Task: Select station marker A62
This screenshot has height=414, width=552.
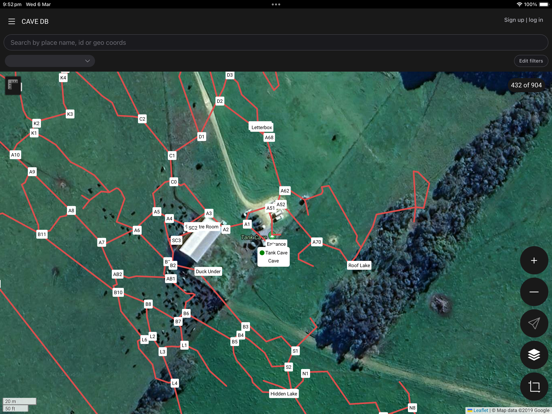Action: tap(284, 191)
